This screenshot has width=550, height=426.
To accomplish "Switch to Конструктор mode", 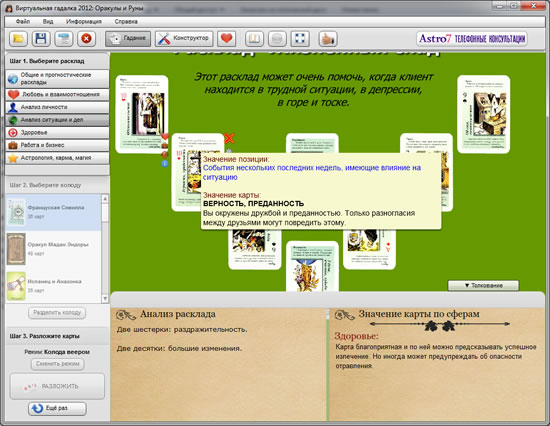I will point(184,38).
